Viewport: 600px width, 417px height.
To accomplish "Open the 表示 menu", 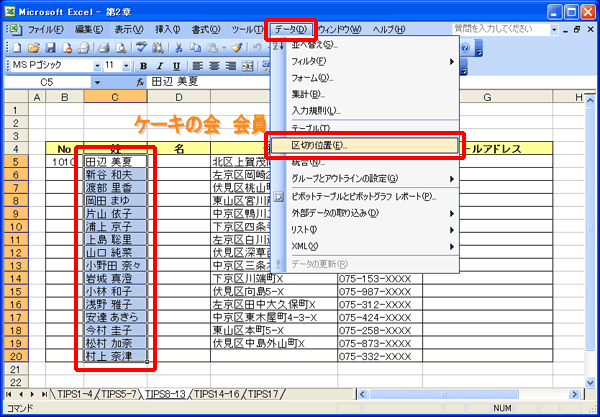I will pos(129,29).
